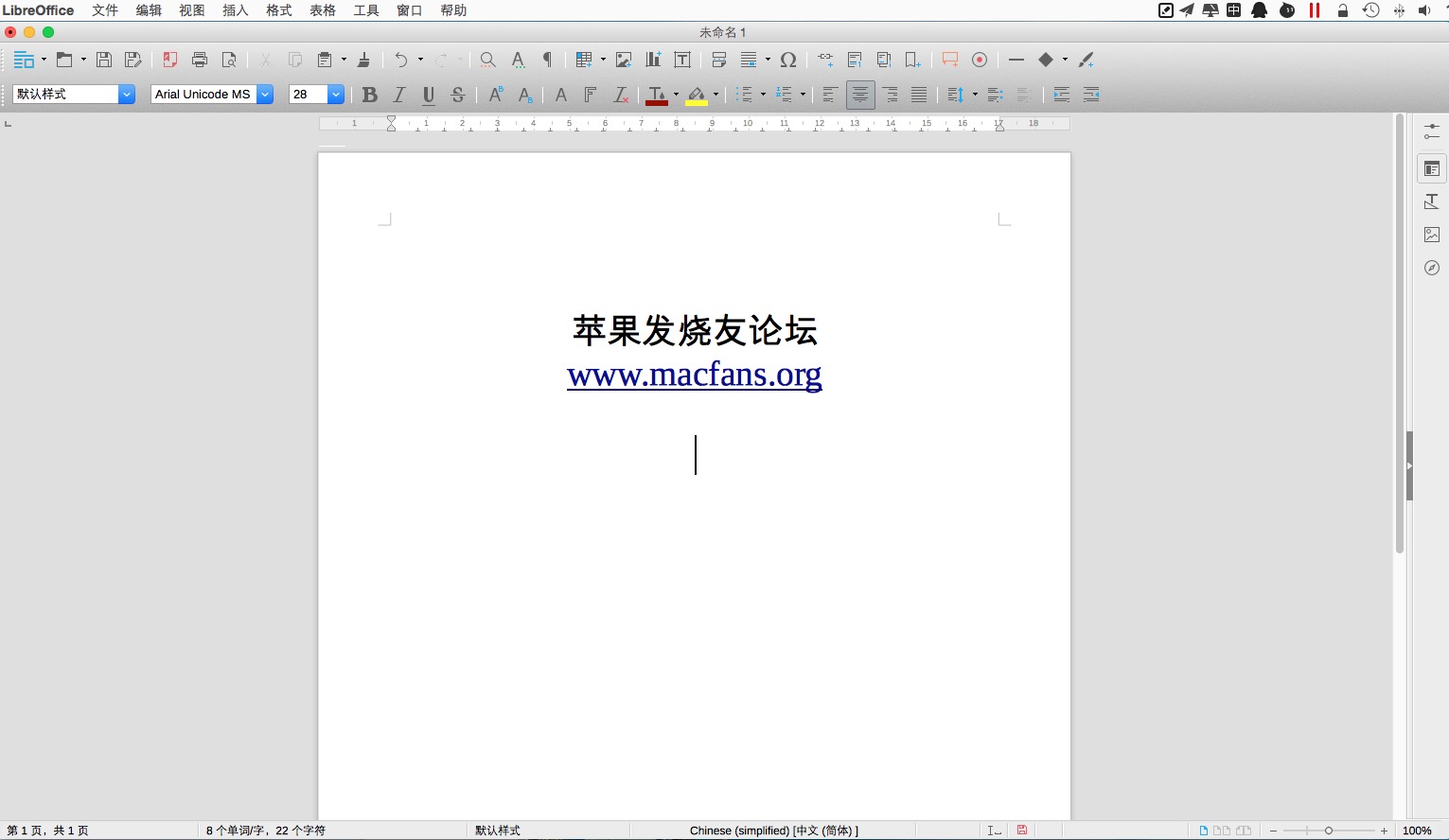Toggle formatting marks pilcrow
1449x840 pixels.
(x=547, y=60)
